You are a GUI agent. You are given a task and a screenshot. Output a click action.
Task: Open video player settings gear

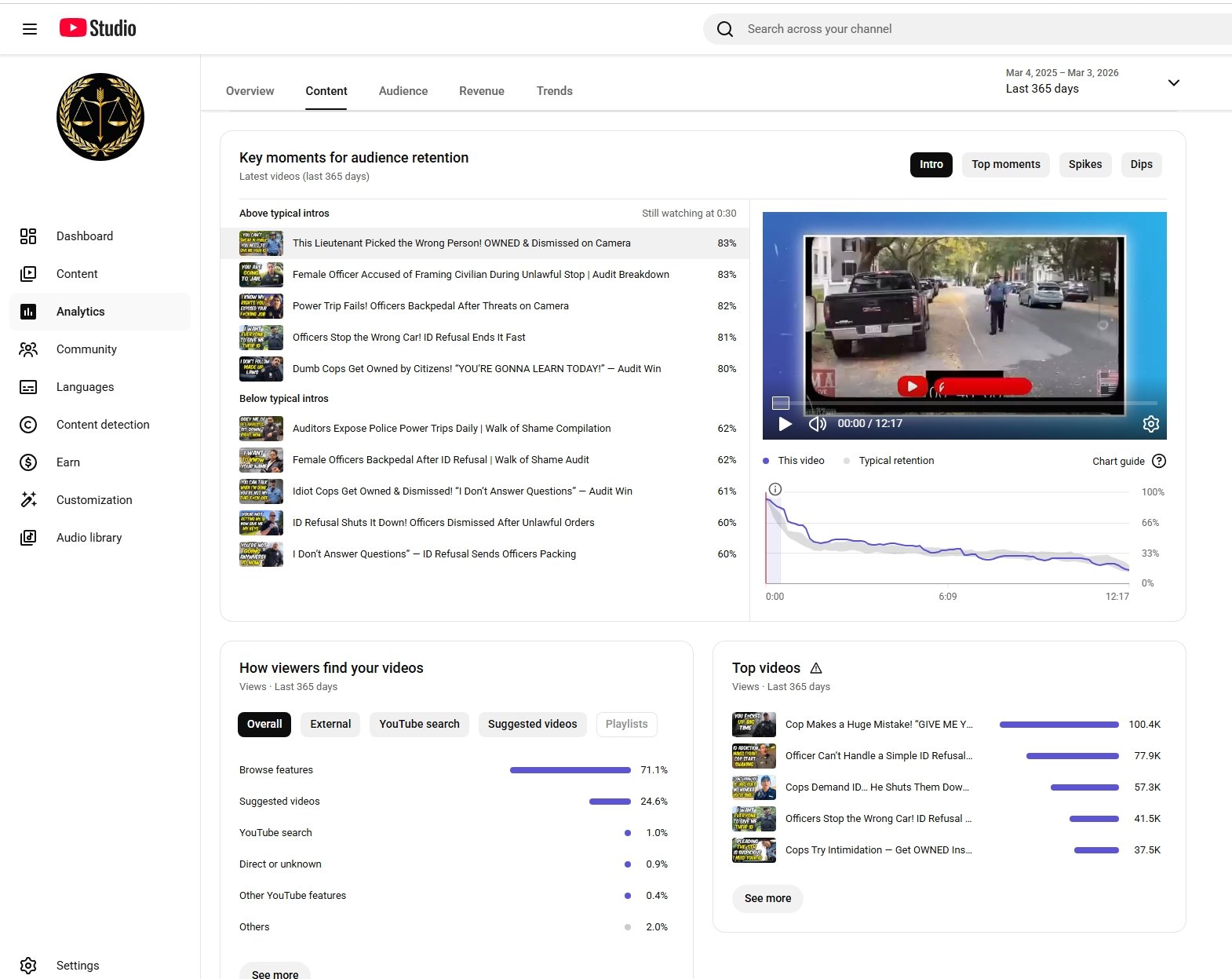point(1150,424)
